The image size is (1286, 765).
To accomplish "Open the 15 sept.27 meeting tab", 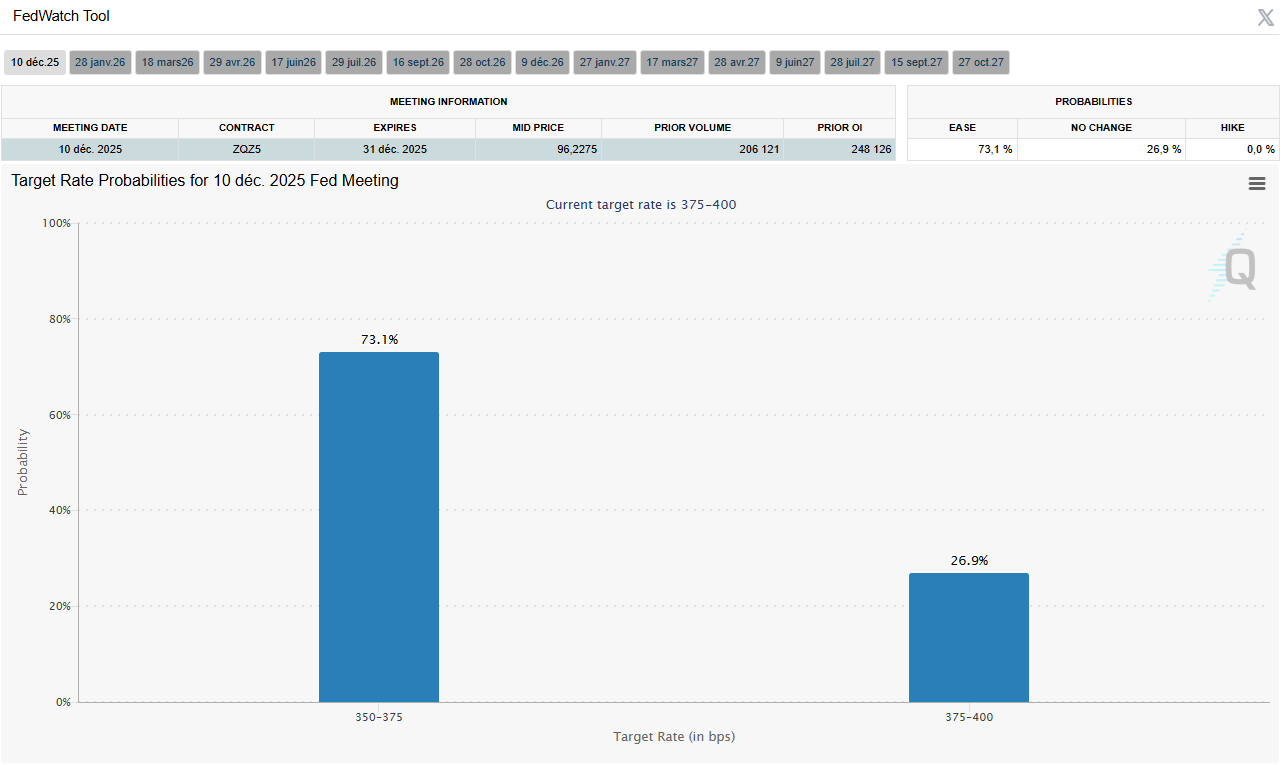I will tap(916, 63).
